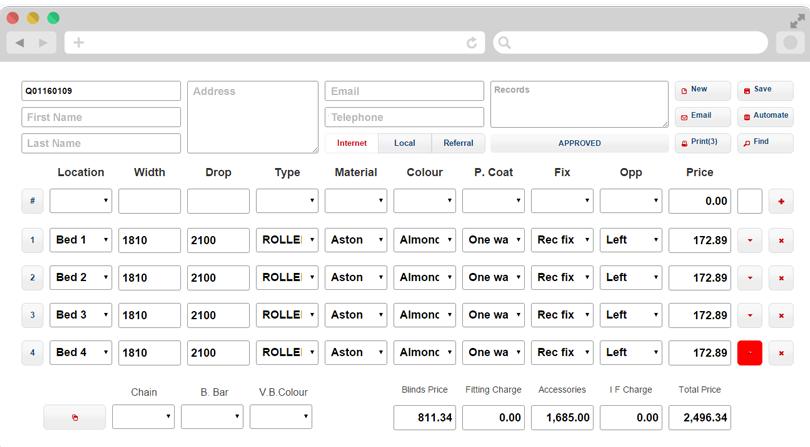Delete row 2 with red x icon
The height and width of the screenshot is (447, 810).
(781, 278)
